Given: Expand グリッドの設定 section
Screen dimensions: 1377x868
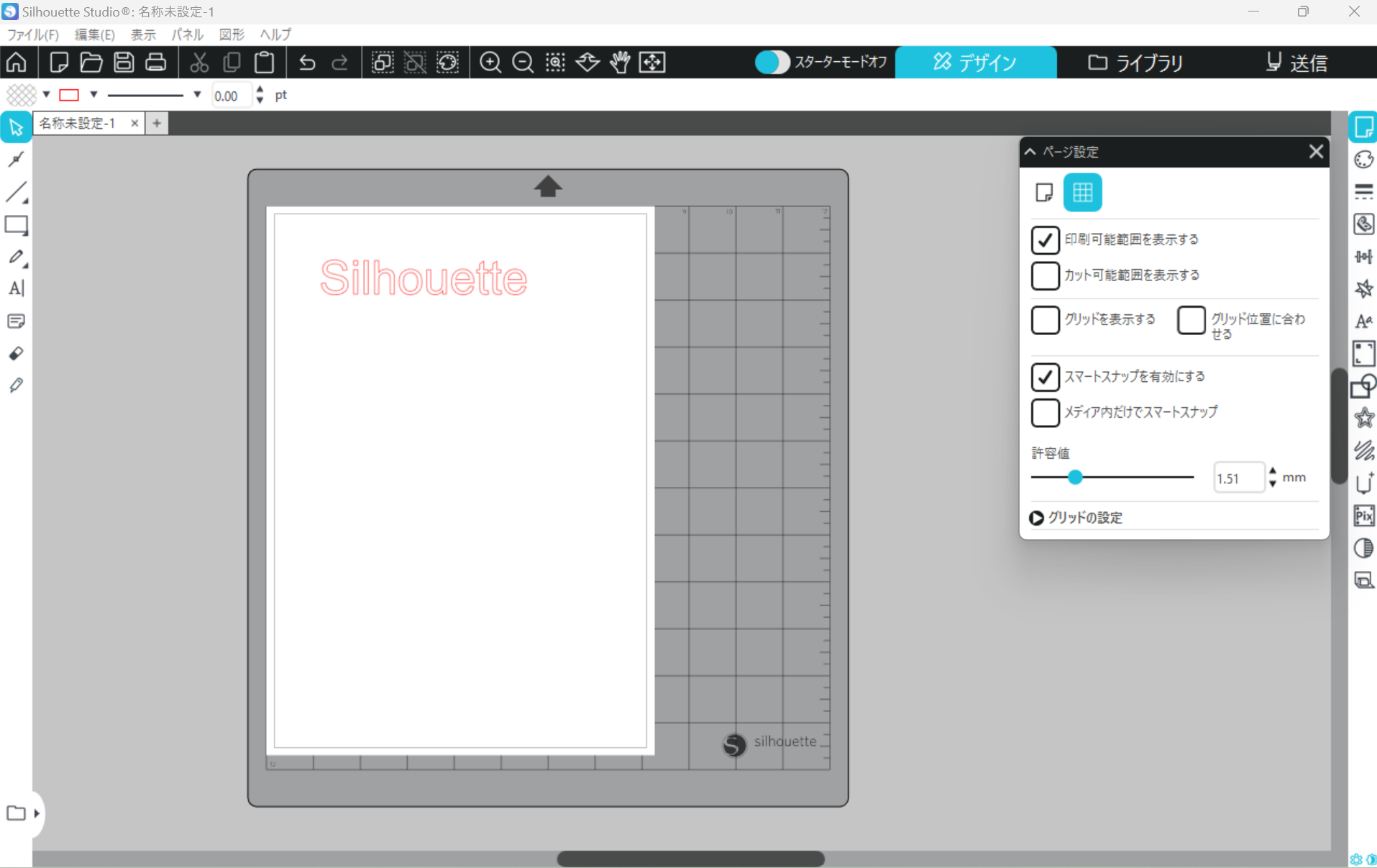Looking at the screenshot, I should tap(1036, 518).
